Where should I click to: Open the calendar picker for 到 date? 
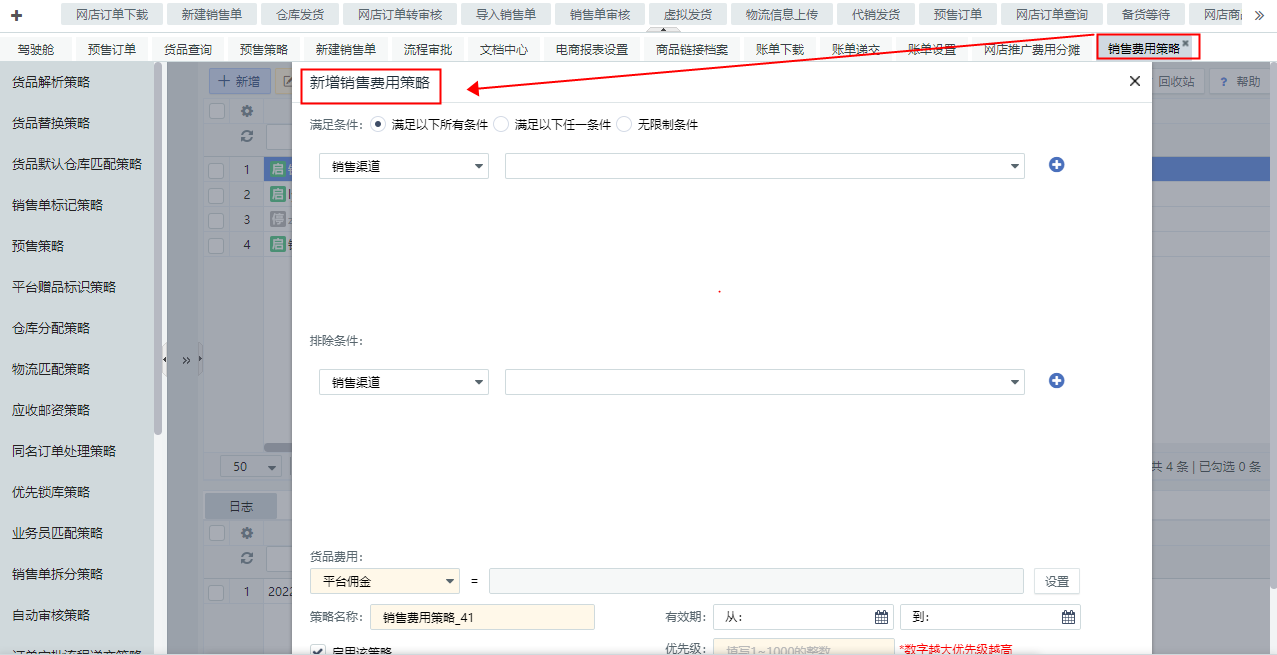click(x=1068, y=617)
